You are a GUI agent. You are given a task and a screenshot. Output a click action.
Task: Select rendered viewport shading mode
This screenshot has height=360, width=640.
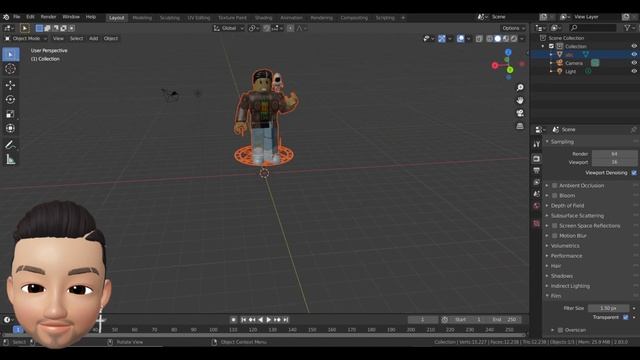click(x=514, y=39)
